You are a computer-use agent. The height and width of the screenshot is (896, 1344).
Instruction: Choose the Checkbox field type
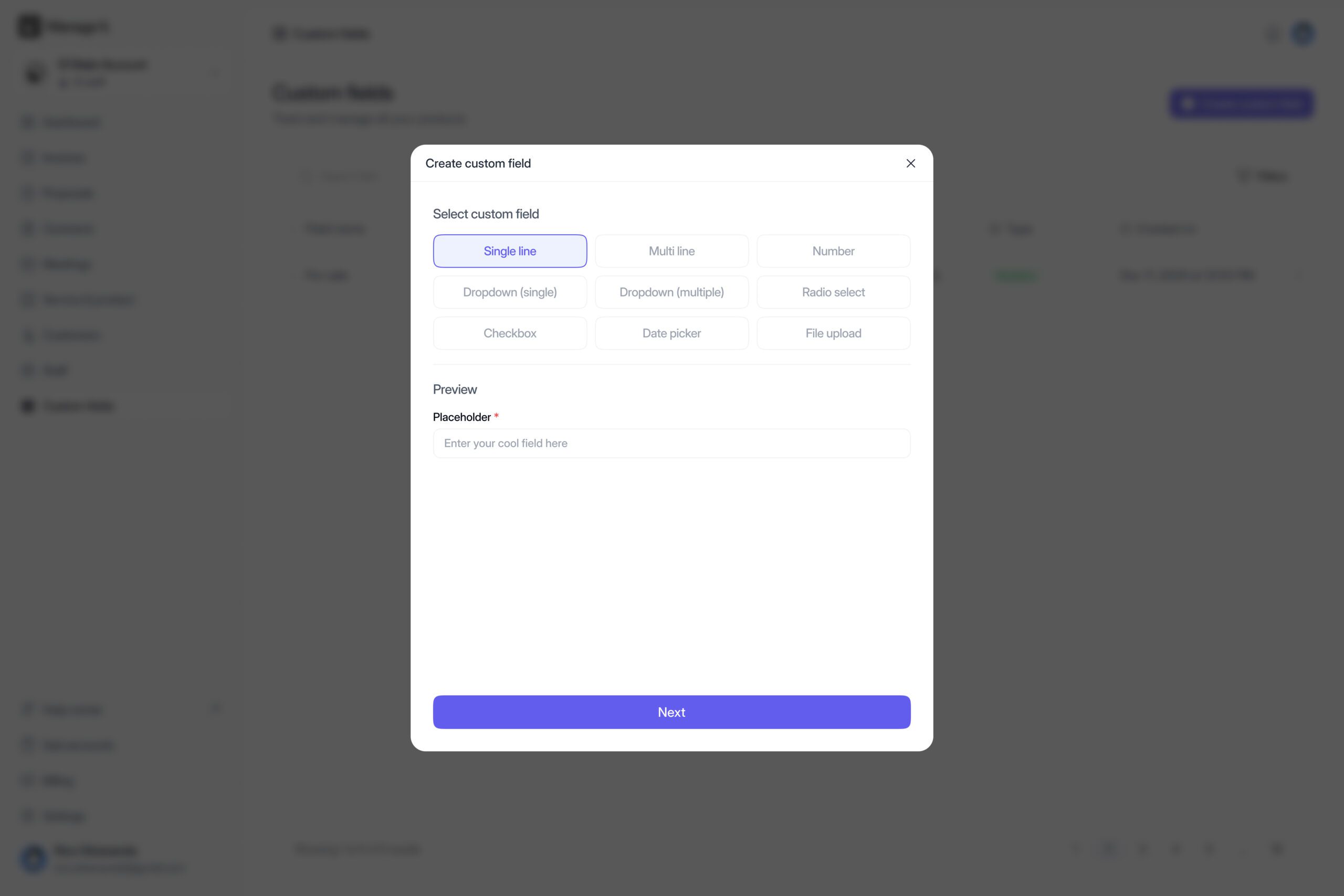point(510,333)
